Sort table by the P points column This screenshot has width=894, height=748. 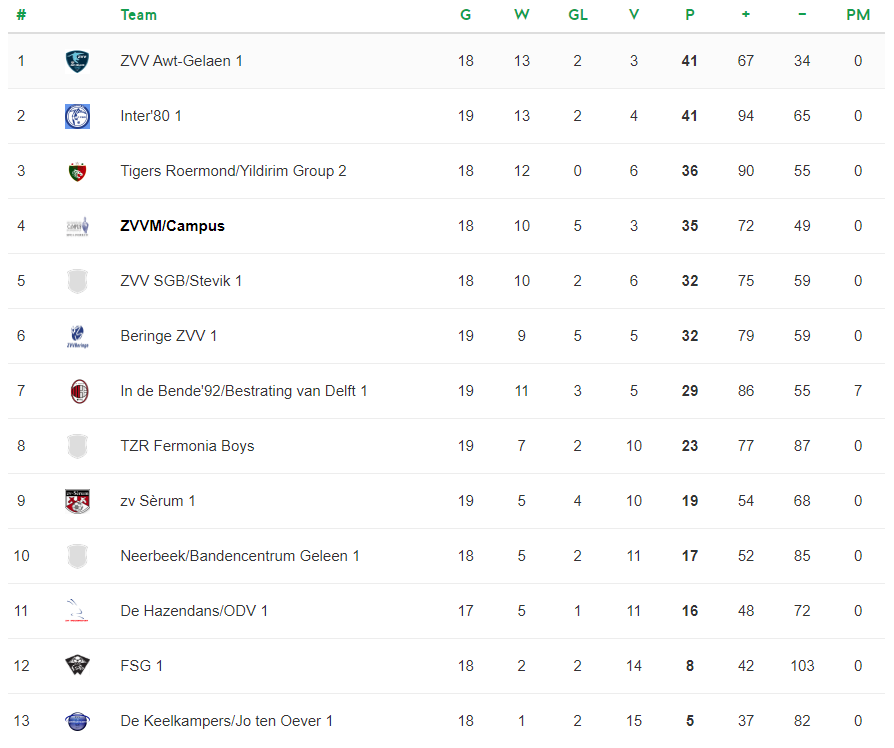coord(690,15)
